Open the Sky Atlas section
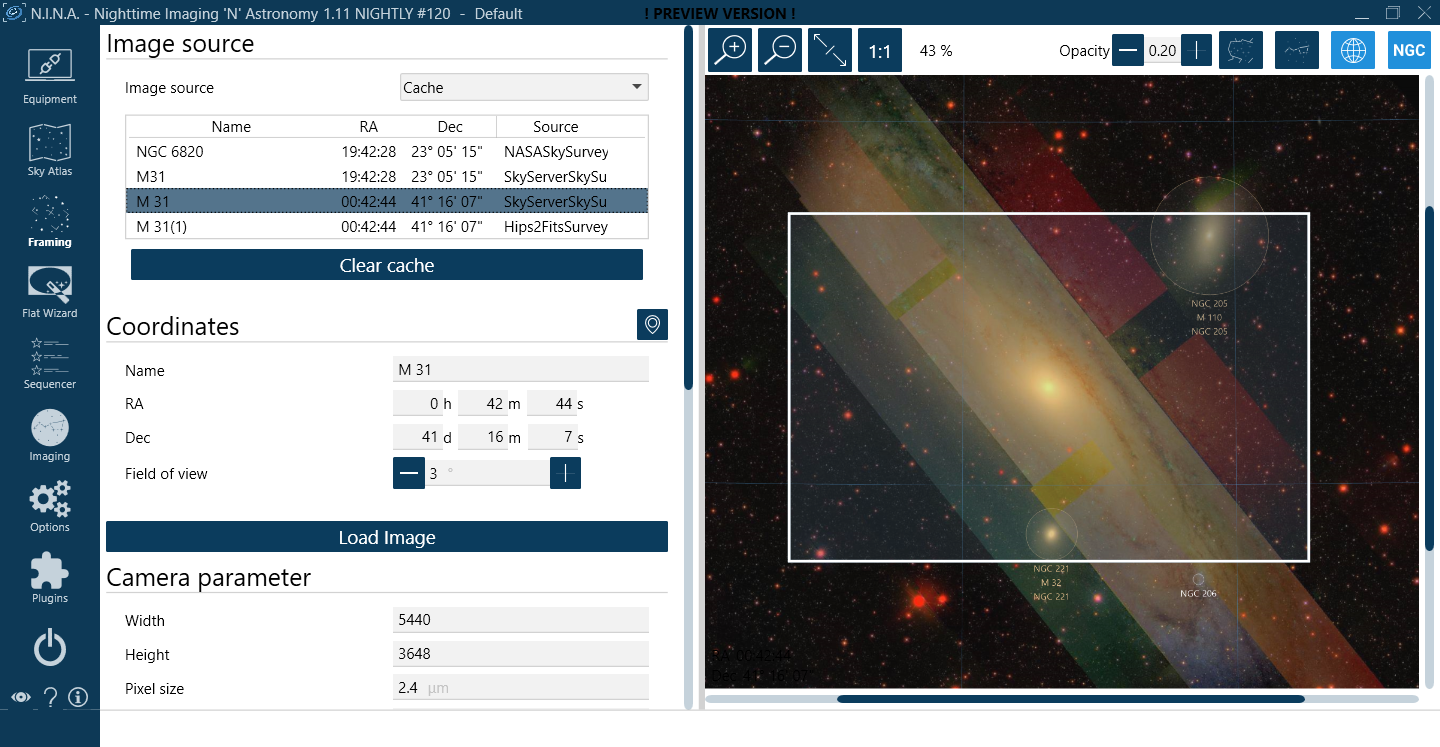Image resolution: width=1440 pixels, height=747 pixels. (50, 149)
